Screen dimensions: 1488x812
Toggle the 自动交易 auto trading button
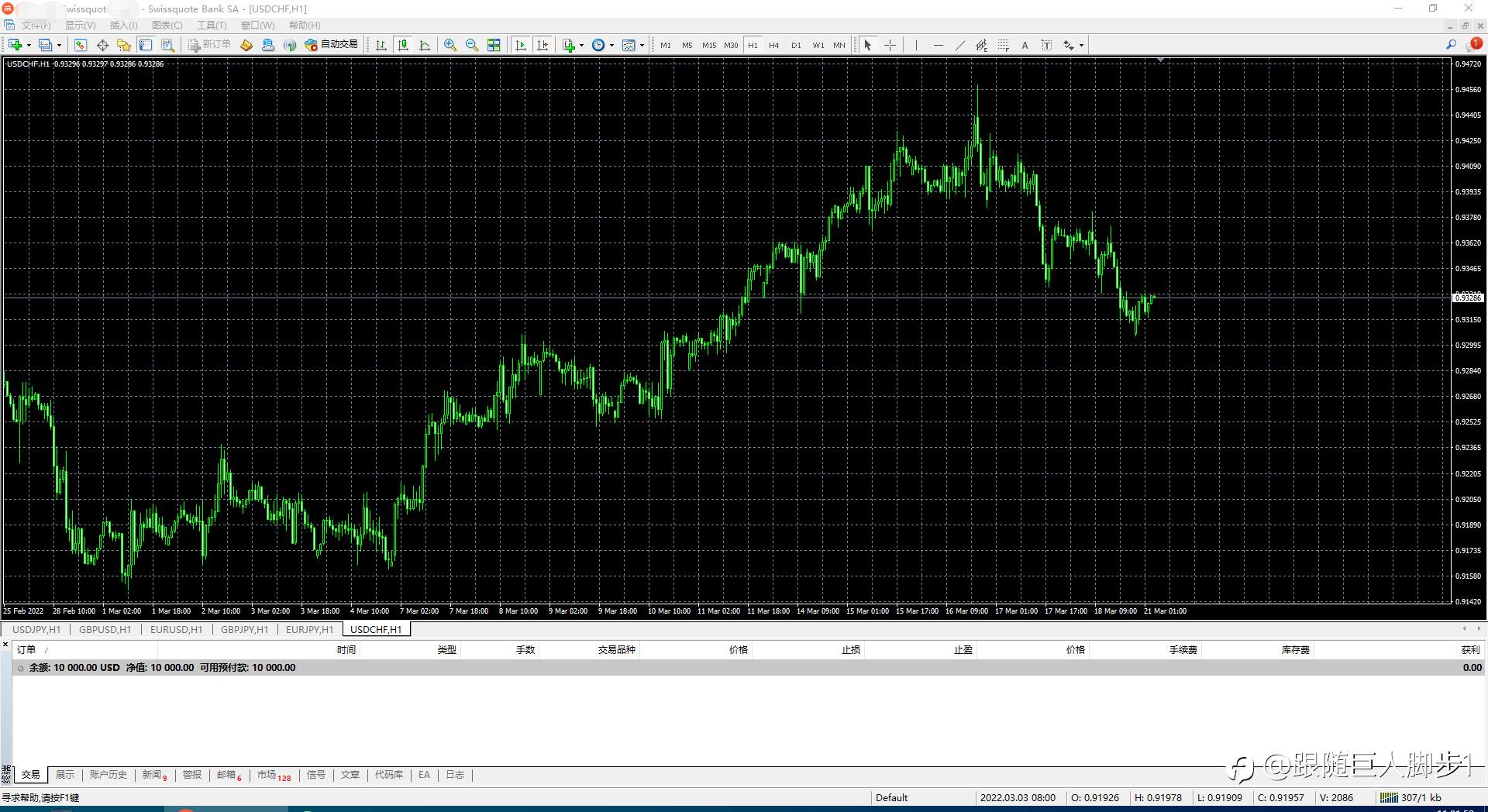332,45
